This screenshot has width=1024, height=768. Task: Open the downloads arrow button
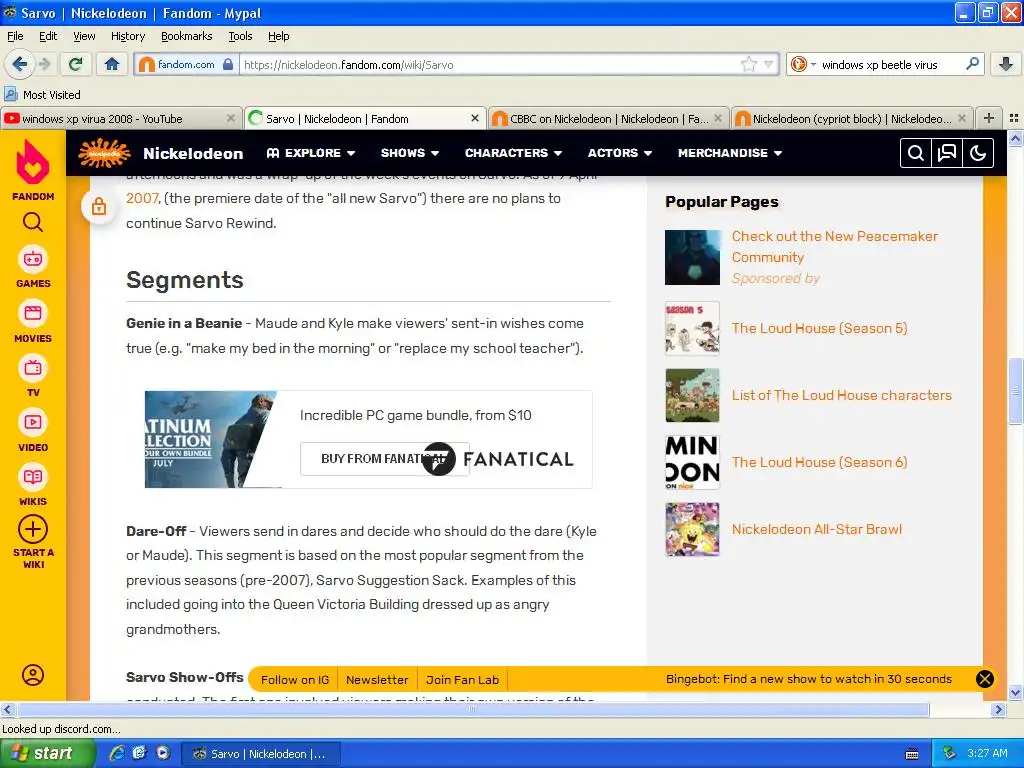click(x=1006, y=64)
